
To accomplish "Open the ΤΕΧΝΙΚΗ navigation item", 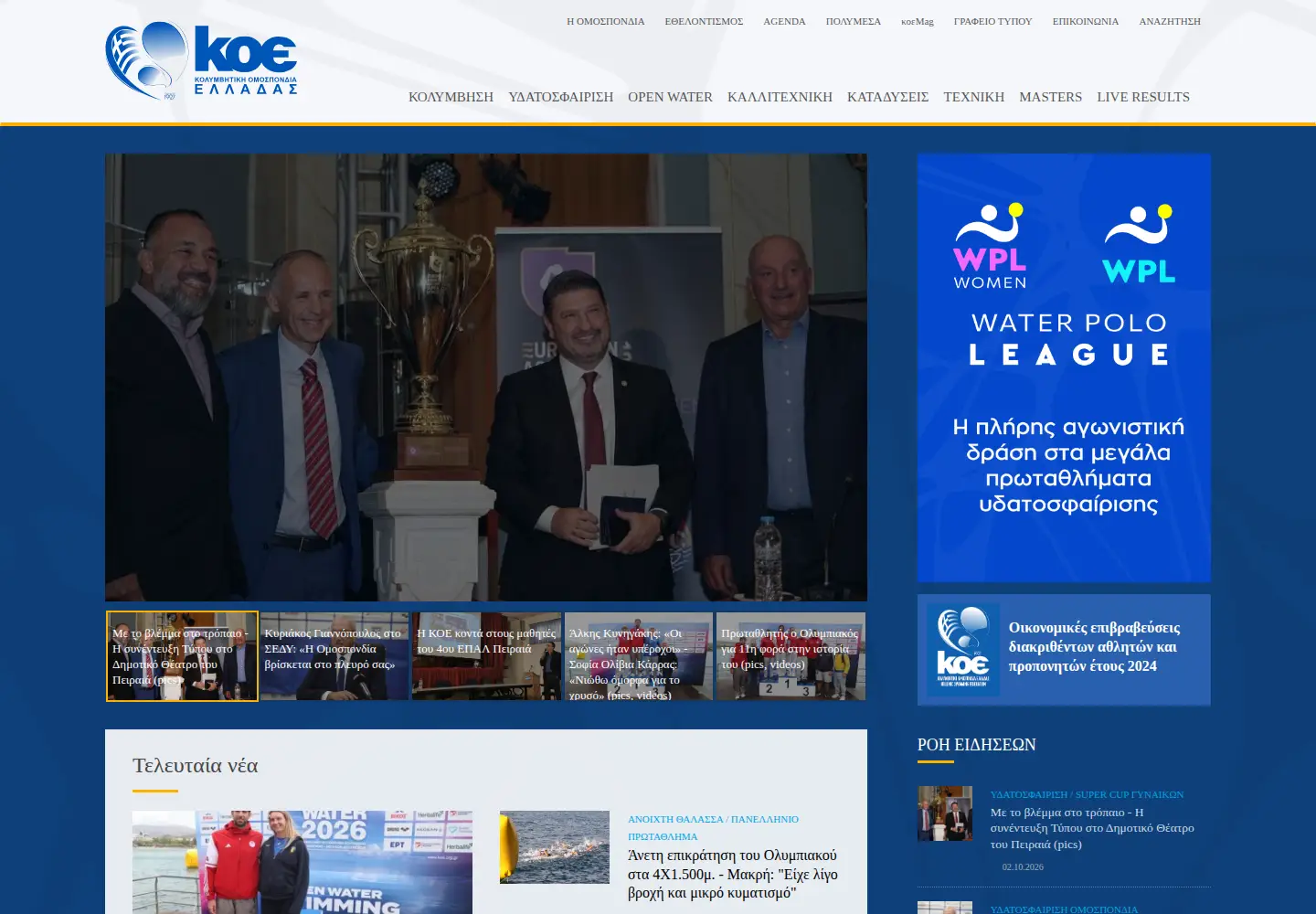I will point(973,97).
